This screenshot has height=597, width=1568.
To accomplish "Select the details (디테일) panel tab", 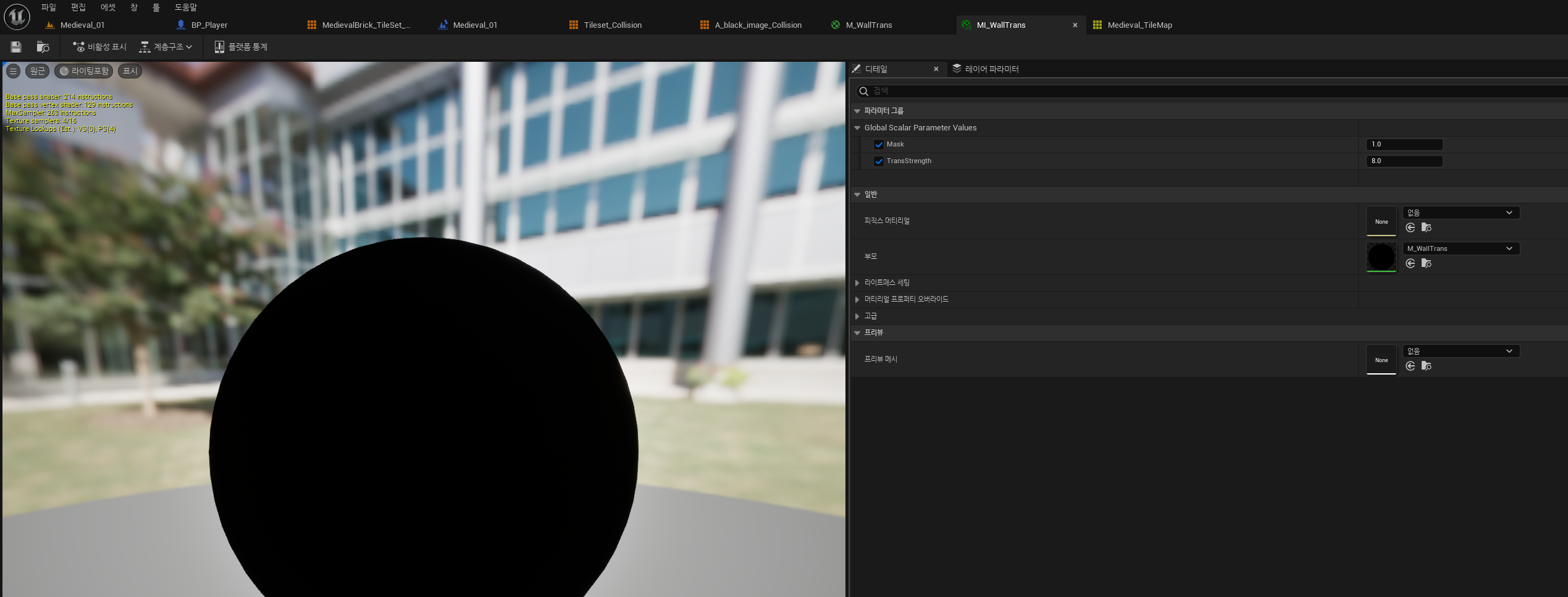I will click(x=876, y=69).
